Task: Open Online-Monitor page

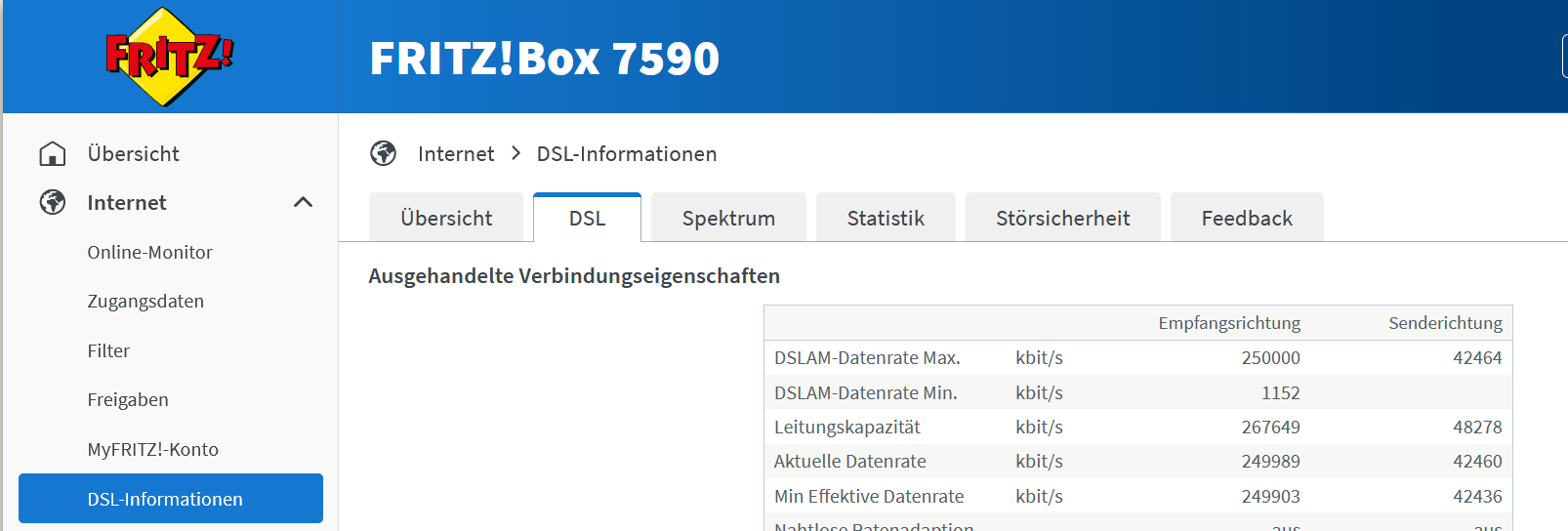Action: (149, 252)
